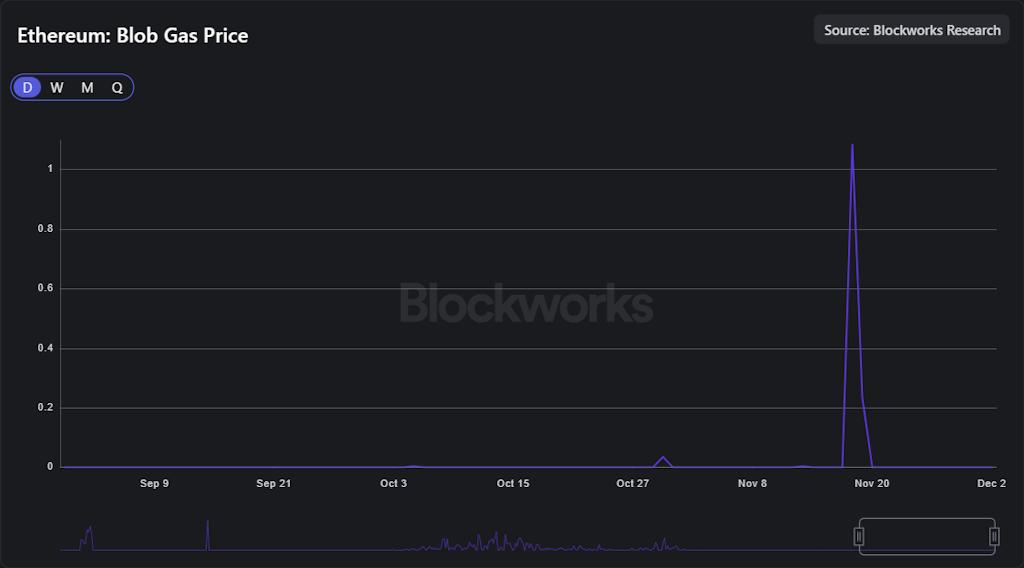Click the peak of the November spike
Viewport: 1024px width, 568px height.
852,146
